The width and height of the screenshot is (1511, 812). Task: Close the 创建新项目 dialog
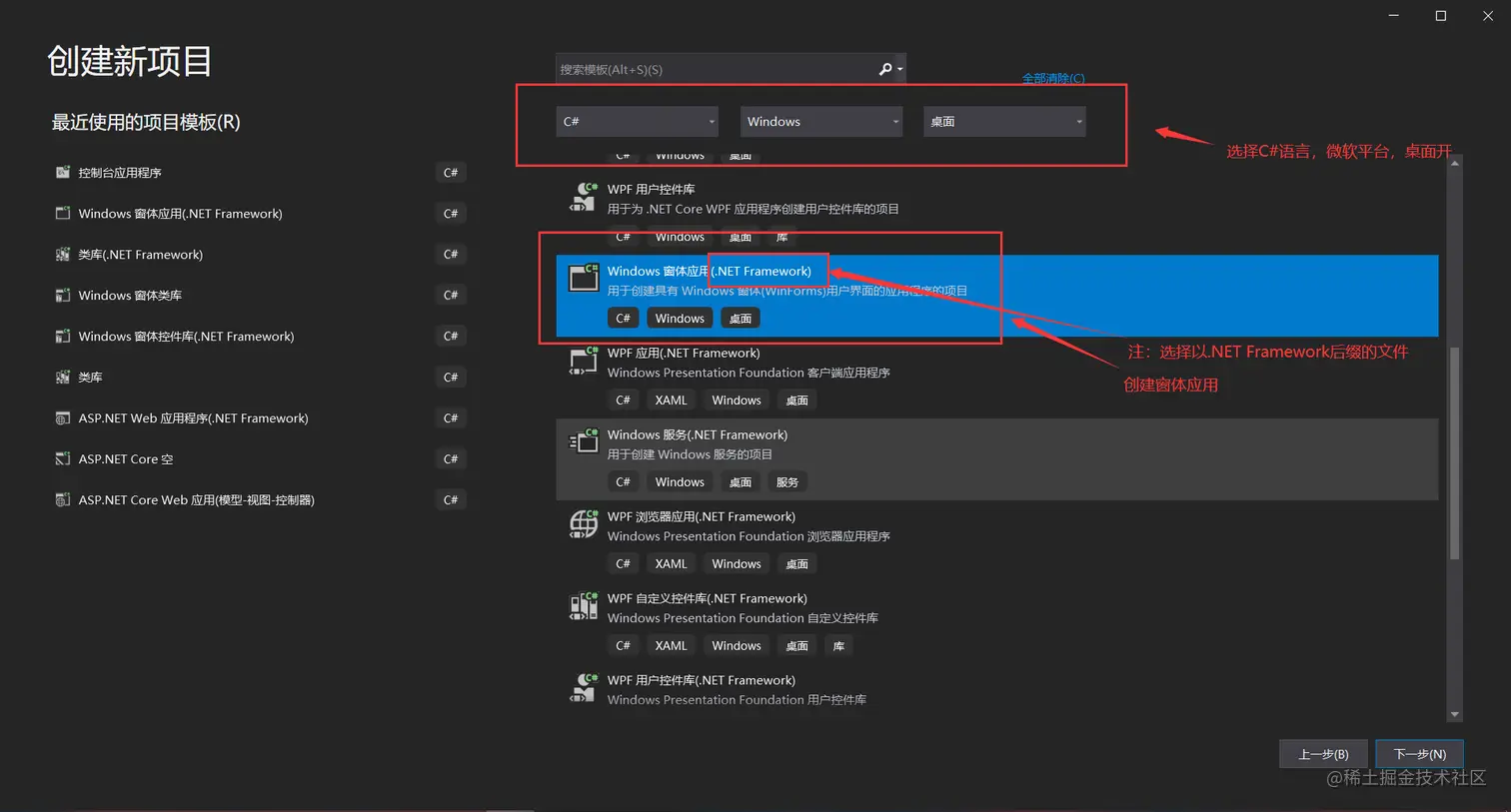(x=1487, y=15)
